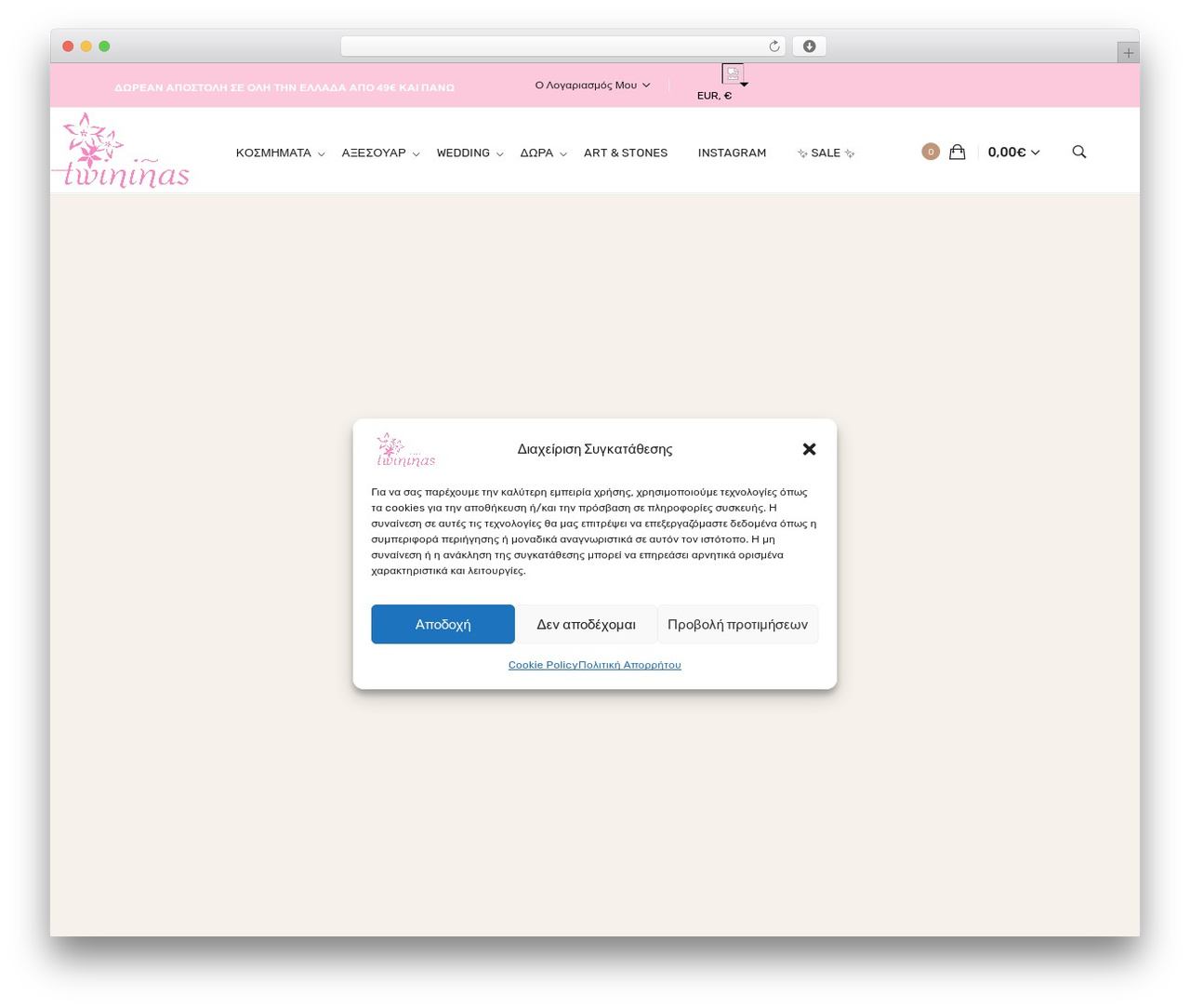The image size is (1190, 1008).
Task: Open the Ο Λογαριασμός Μου dropdown
Action: click(x=592, y=85)
